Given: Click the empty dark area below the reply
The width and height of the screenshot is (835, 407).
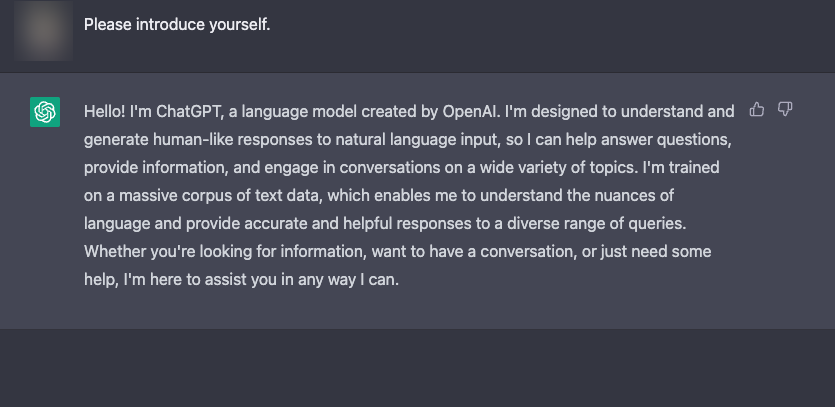Looking at the screenshot, I should [418, 368].
